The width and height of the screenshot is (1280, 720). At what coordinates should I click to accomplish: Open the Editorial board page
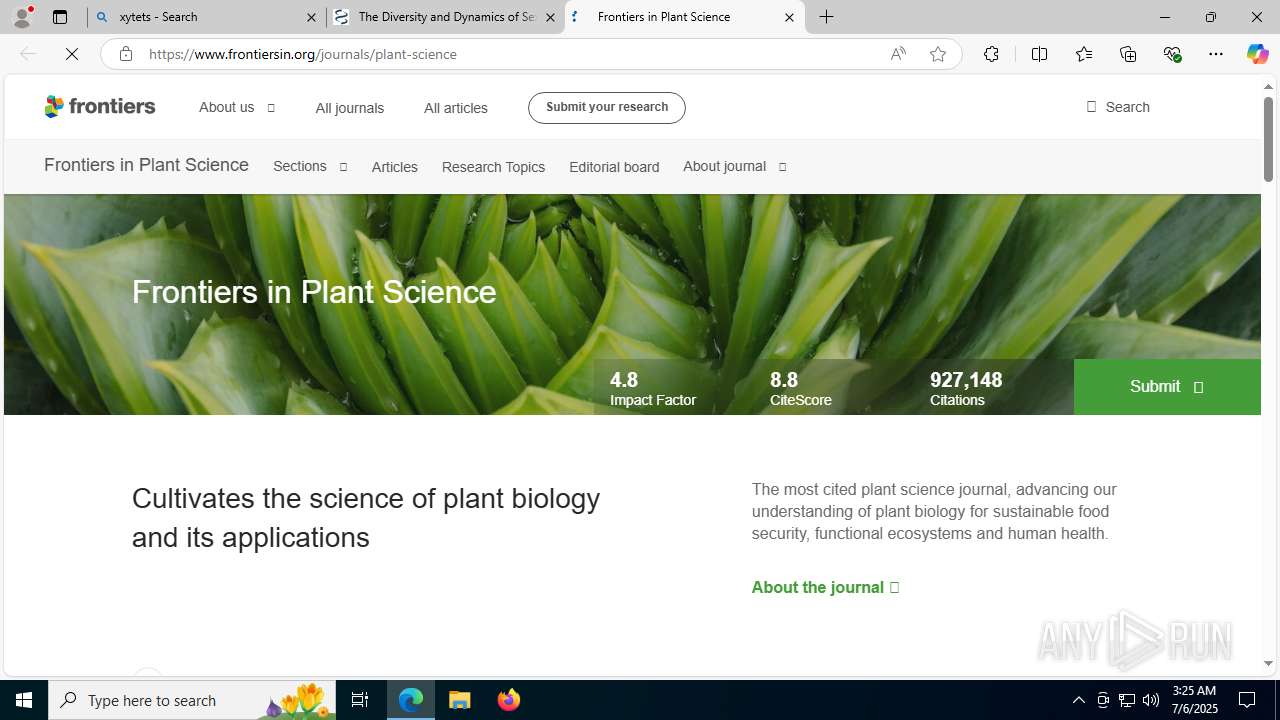(614, 167)
